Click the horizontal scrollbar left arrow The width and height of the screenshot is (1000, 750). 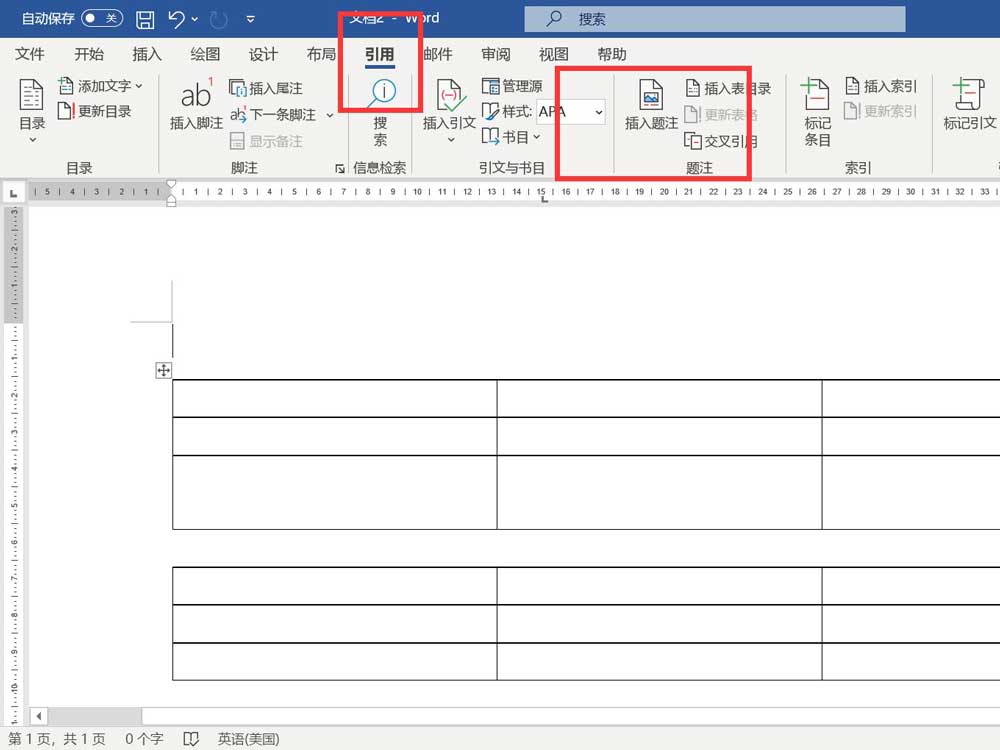[x=39, y=716]
